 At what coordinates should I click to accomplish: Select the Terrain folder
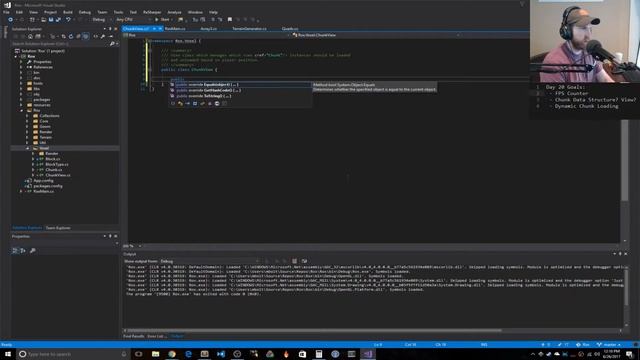(45, 137)
